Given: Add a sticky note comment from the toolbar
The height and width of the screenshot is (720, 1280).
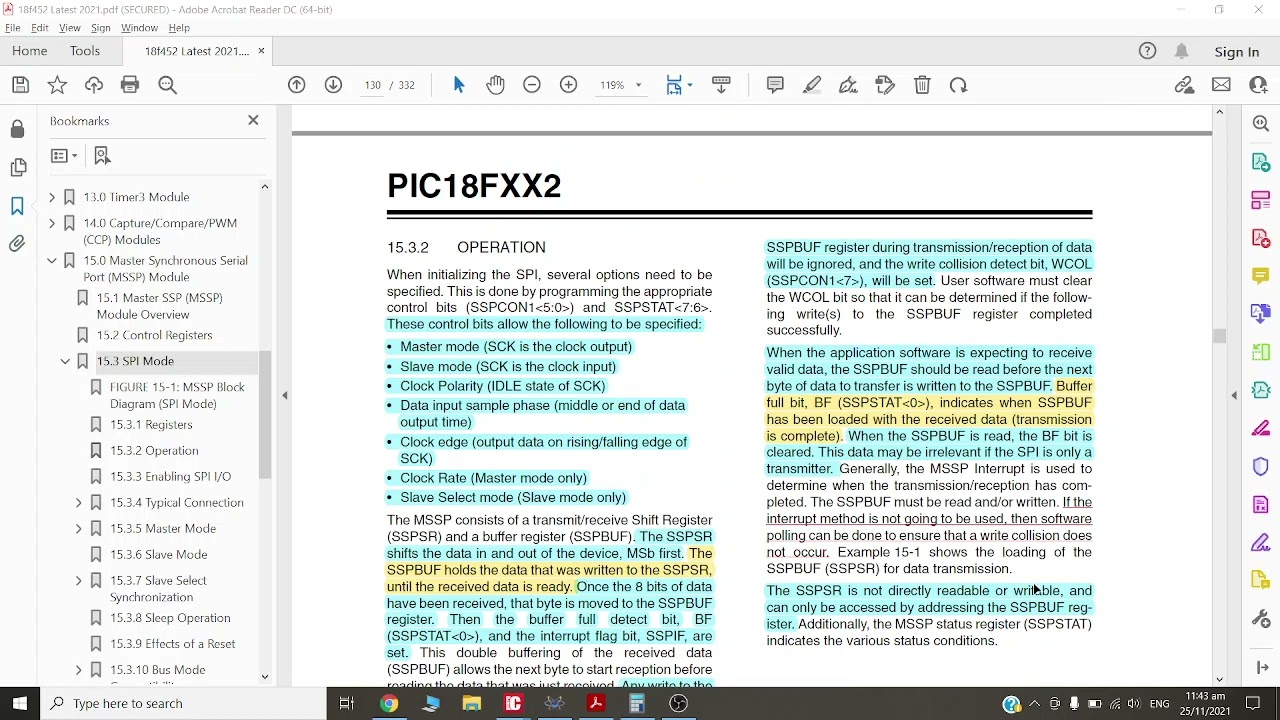Looking at the screenshot, I should 775,85.
